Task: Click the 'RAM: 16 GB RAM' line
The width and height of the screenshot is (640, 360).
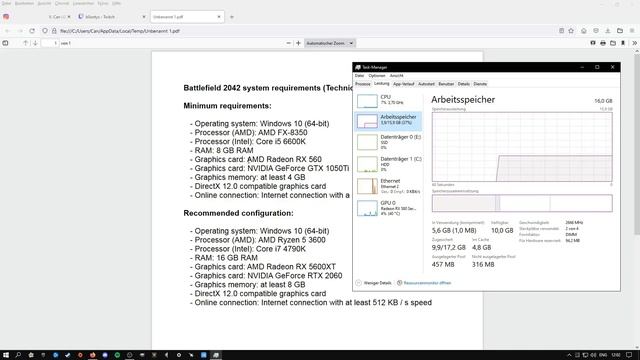Action: pyautogui.click(x=226, y=258)
